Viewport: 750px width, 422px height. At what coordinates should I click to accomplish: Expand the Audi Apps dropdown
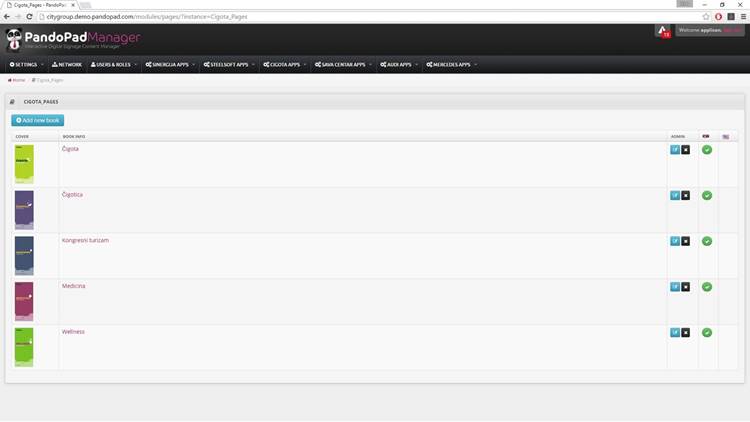399,65
